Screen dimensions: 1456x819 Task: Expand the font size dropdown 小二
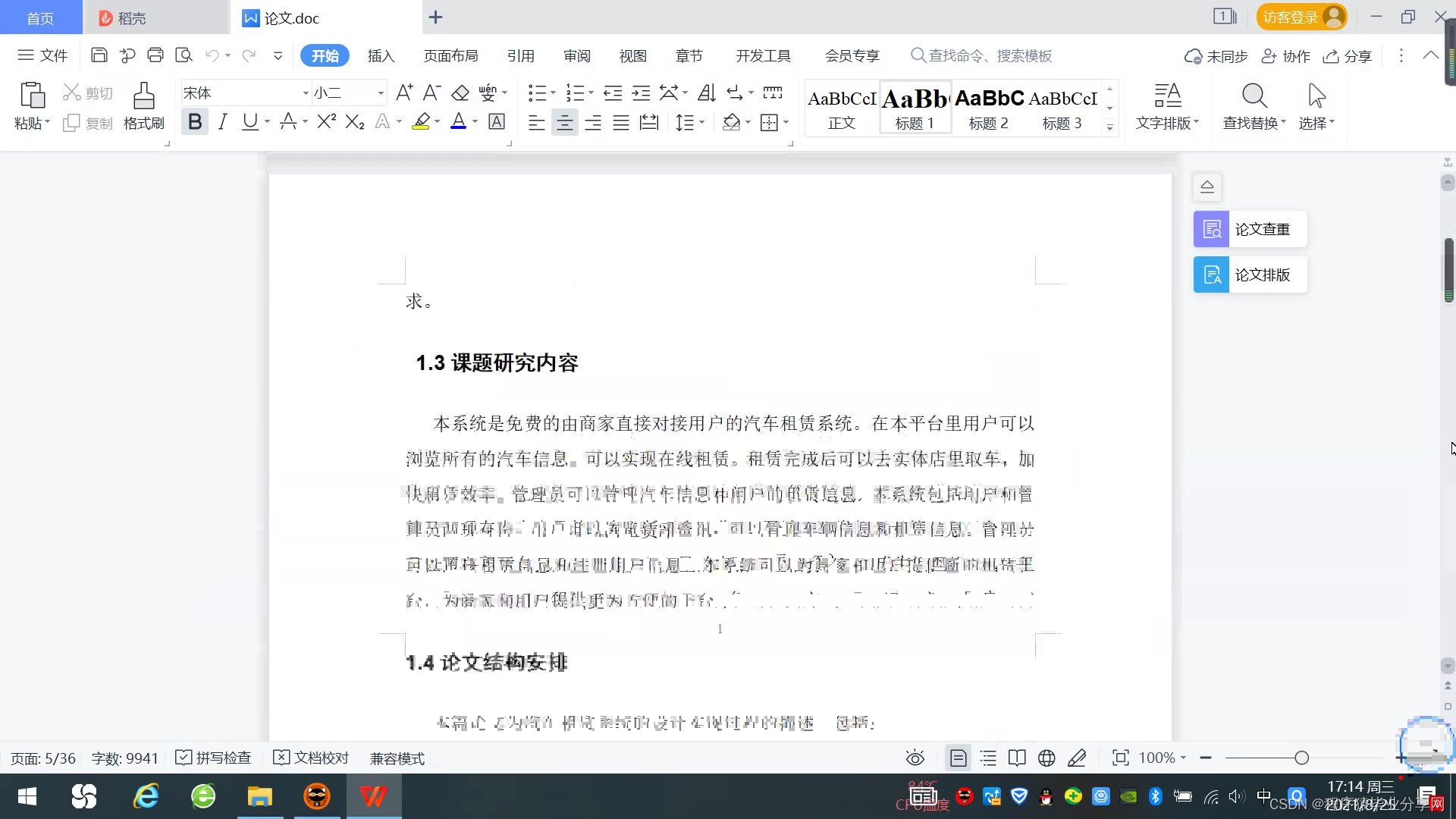[x=381, y=93]
